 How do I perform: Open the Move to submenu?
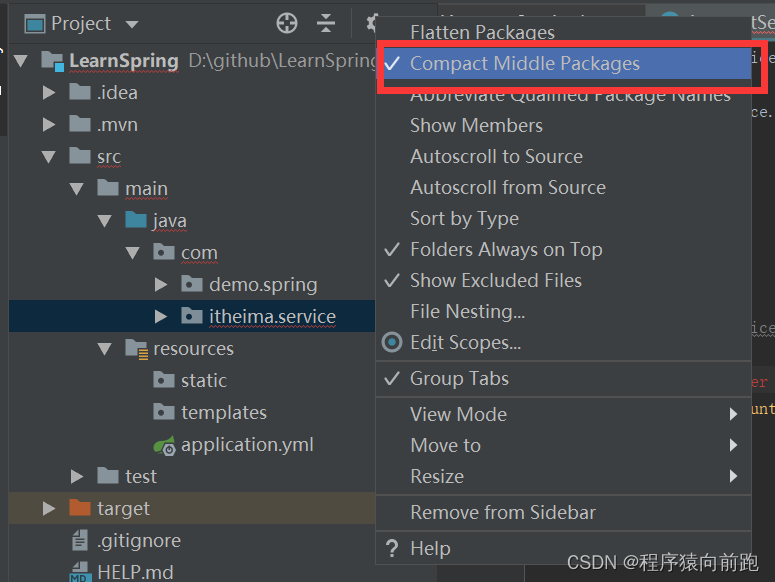(564, 446)
